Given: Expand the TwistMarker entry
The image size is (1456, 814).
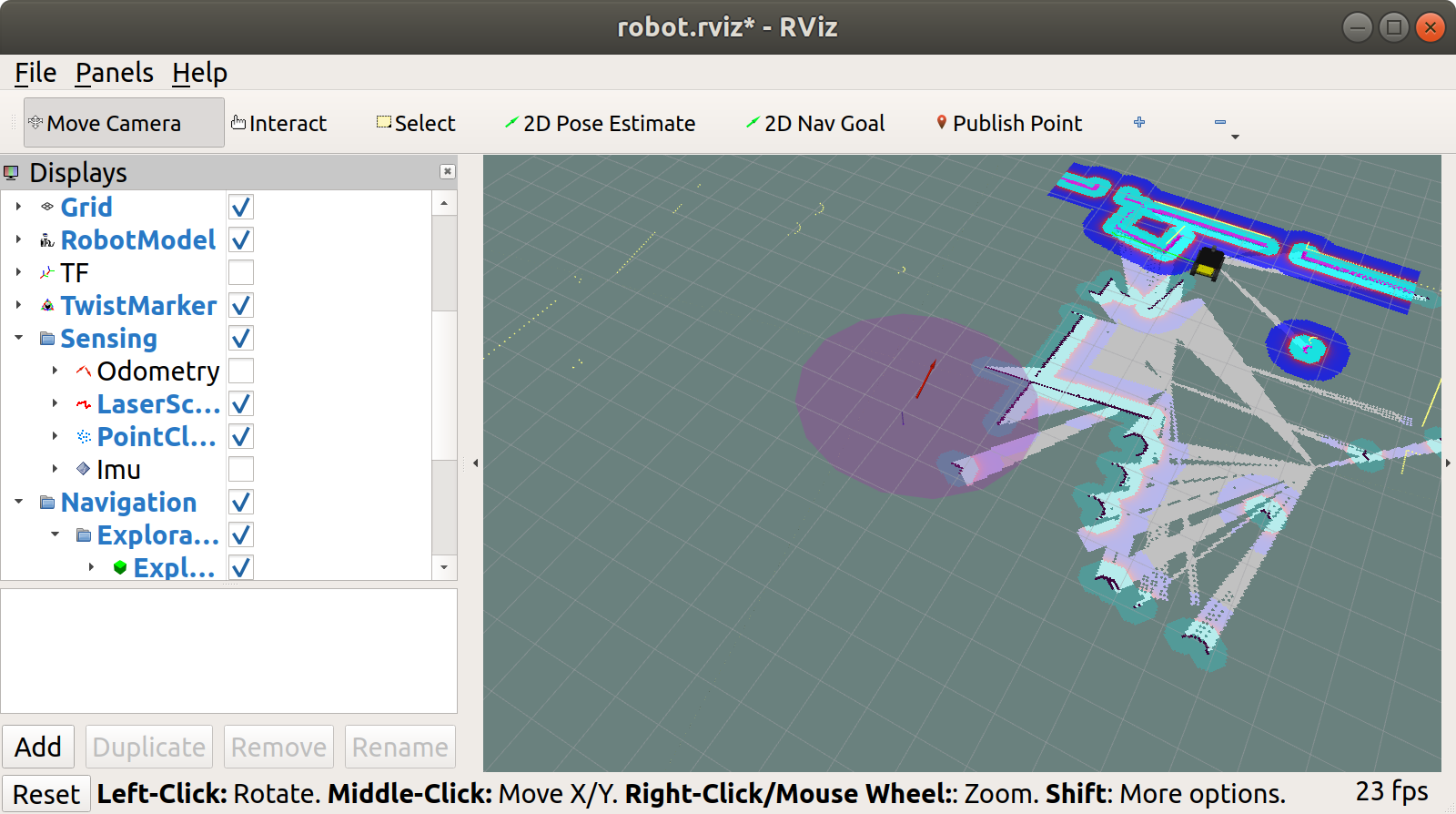Looking at the screenshot, I should (18, 305).
